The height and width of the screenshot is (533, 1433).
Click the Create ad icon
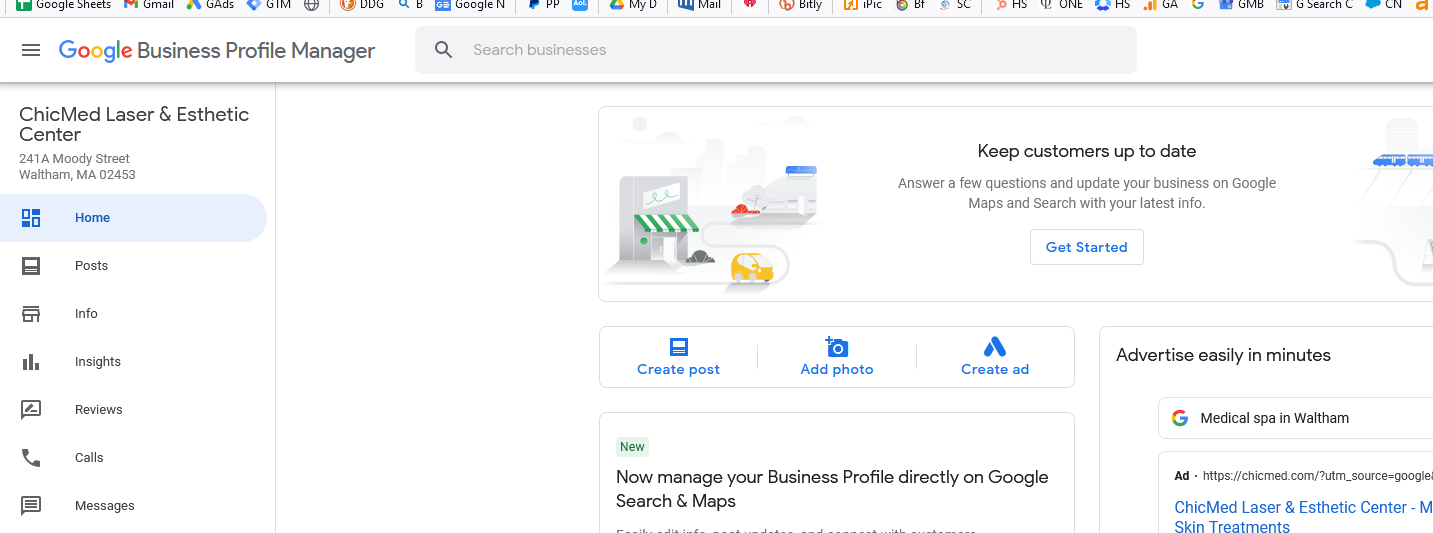(x=994, y=347)
